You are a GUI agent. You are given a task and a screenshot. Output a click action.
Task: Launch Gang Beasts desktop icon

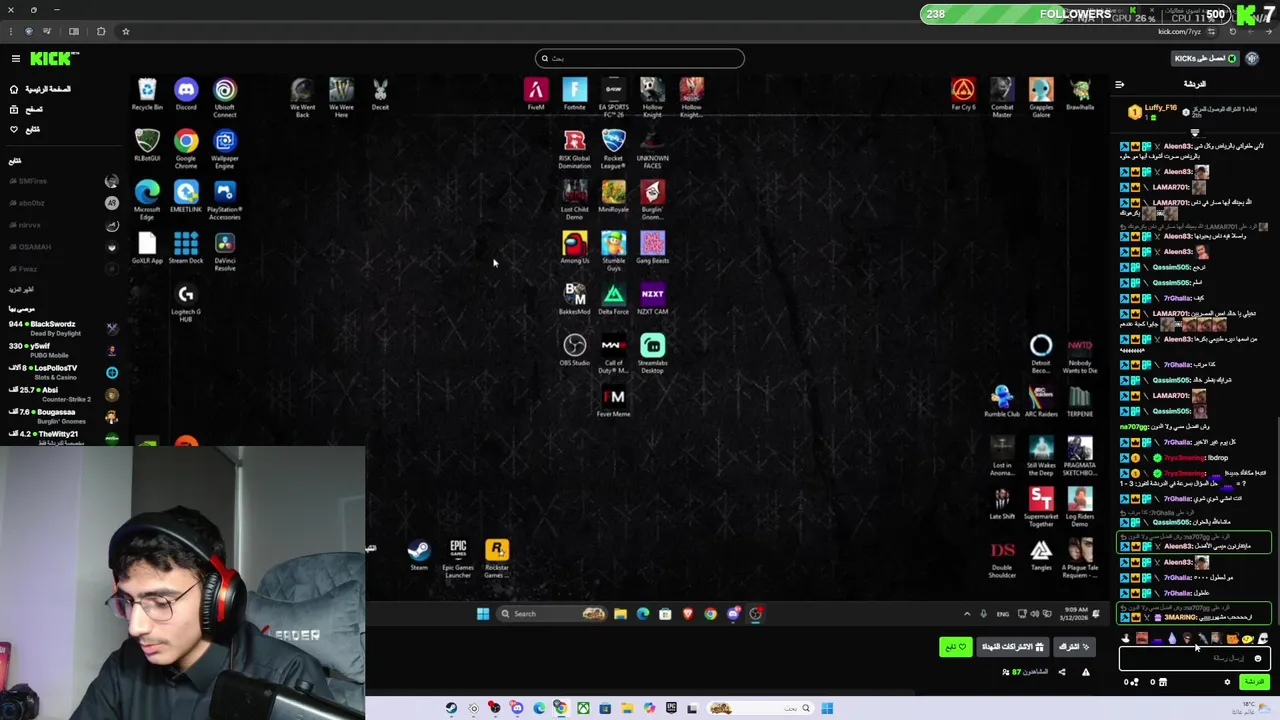click(653, 248)
